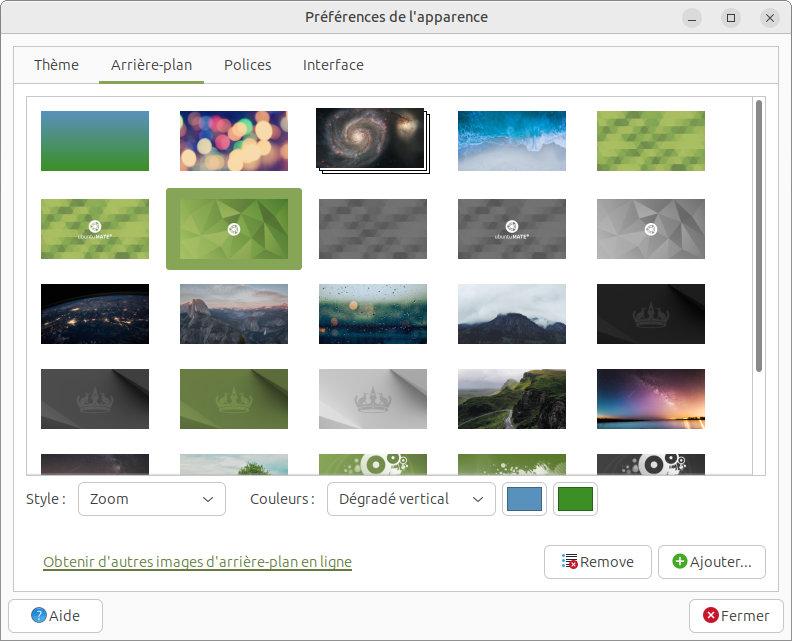Viewport: 792px width, 641px height.
Task: Choose the Earth at night wallpaper
Action: pyautogui.click(x=95, y=314)
